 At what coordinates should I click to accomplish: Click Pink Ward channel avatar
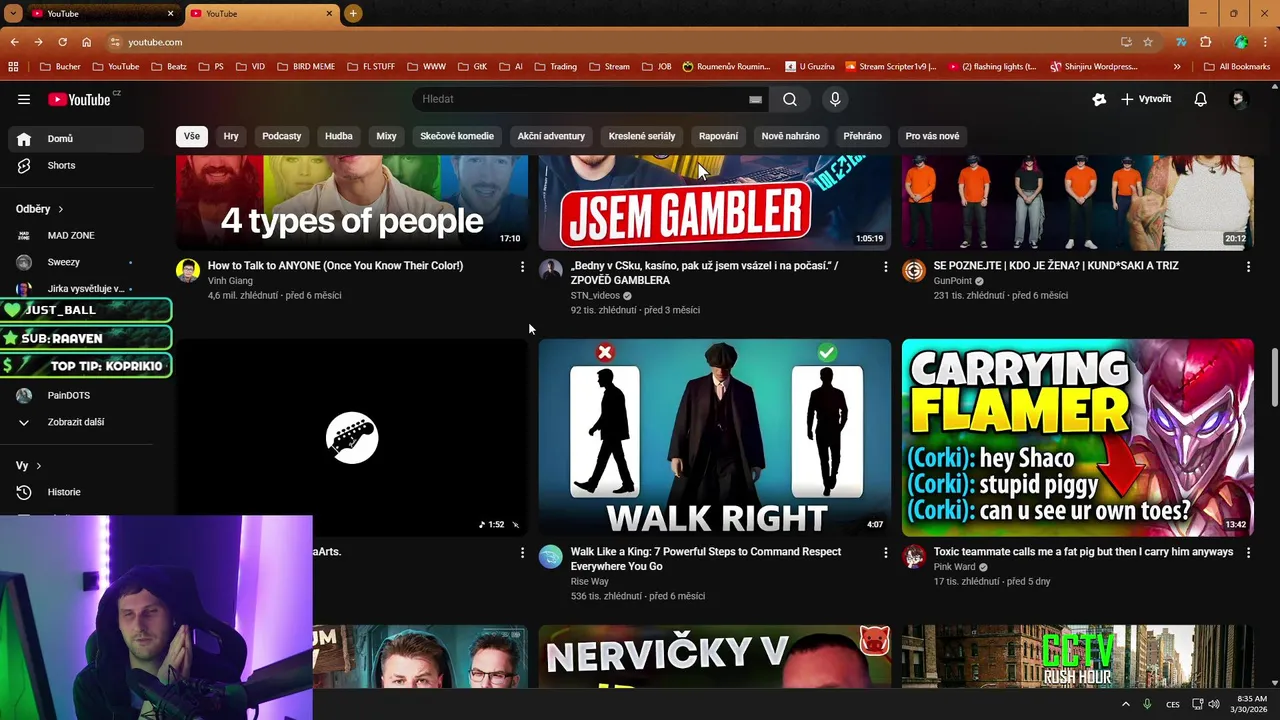914,556
